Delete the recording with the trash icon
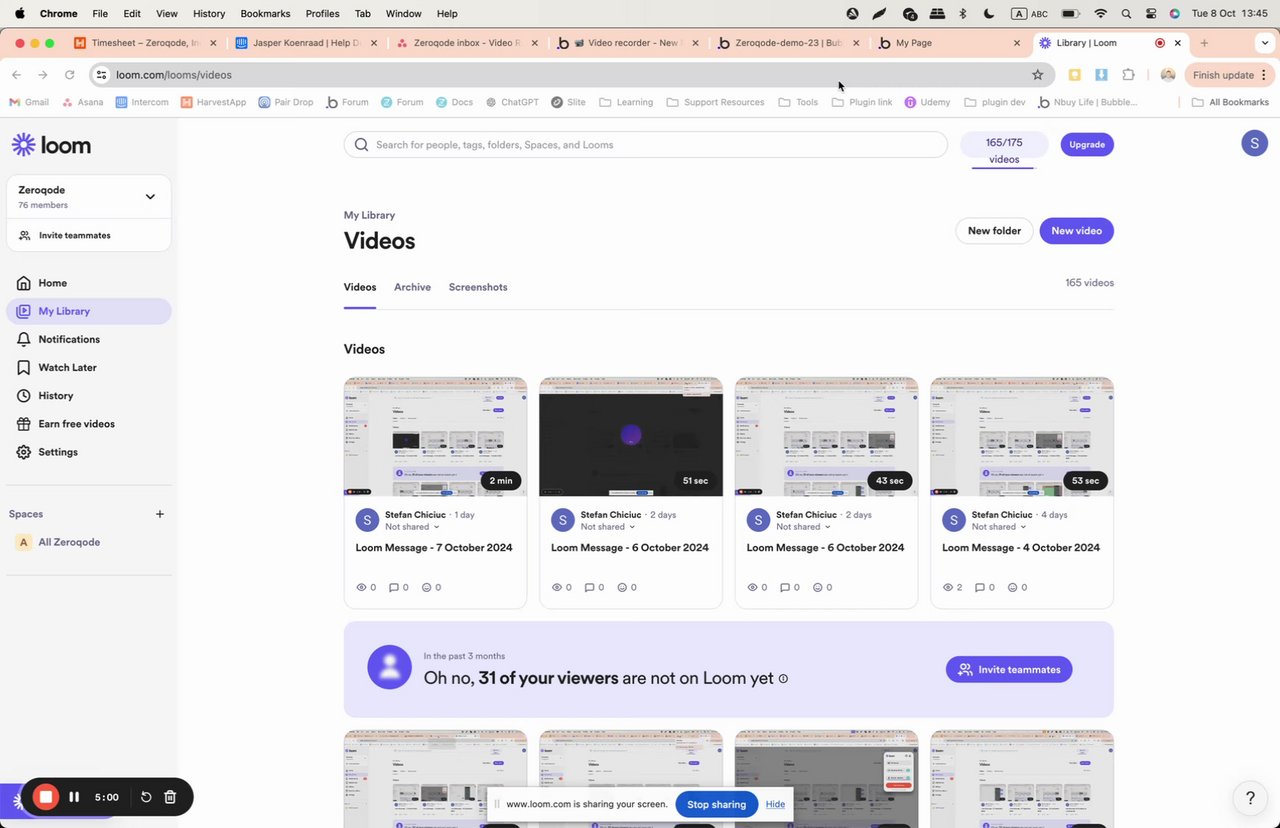Image resolution: width=1280 pixels, height=828 pixels. pyautogui.click(x=170, y=797)
